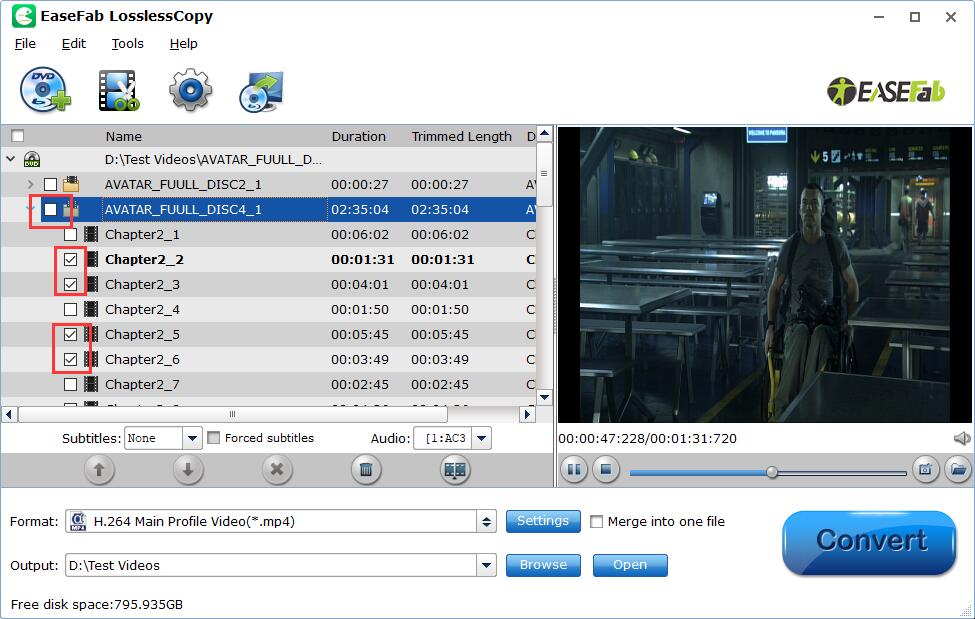Collapse the D:\Test Videos source tree

(11, 159)
